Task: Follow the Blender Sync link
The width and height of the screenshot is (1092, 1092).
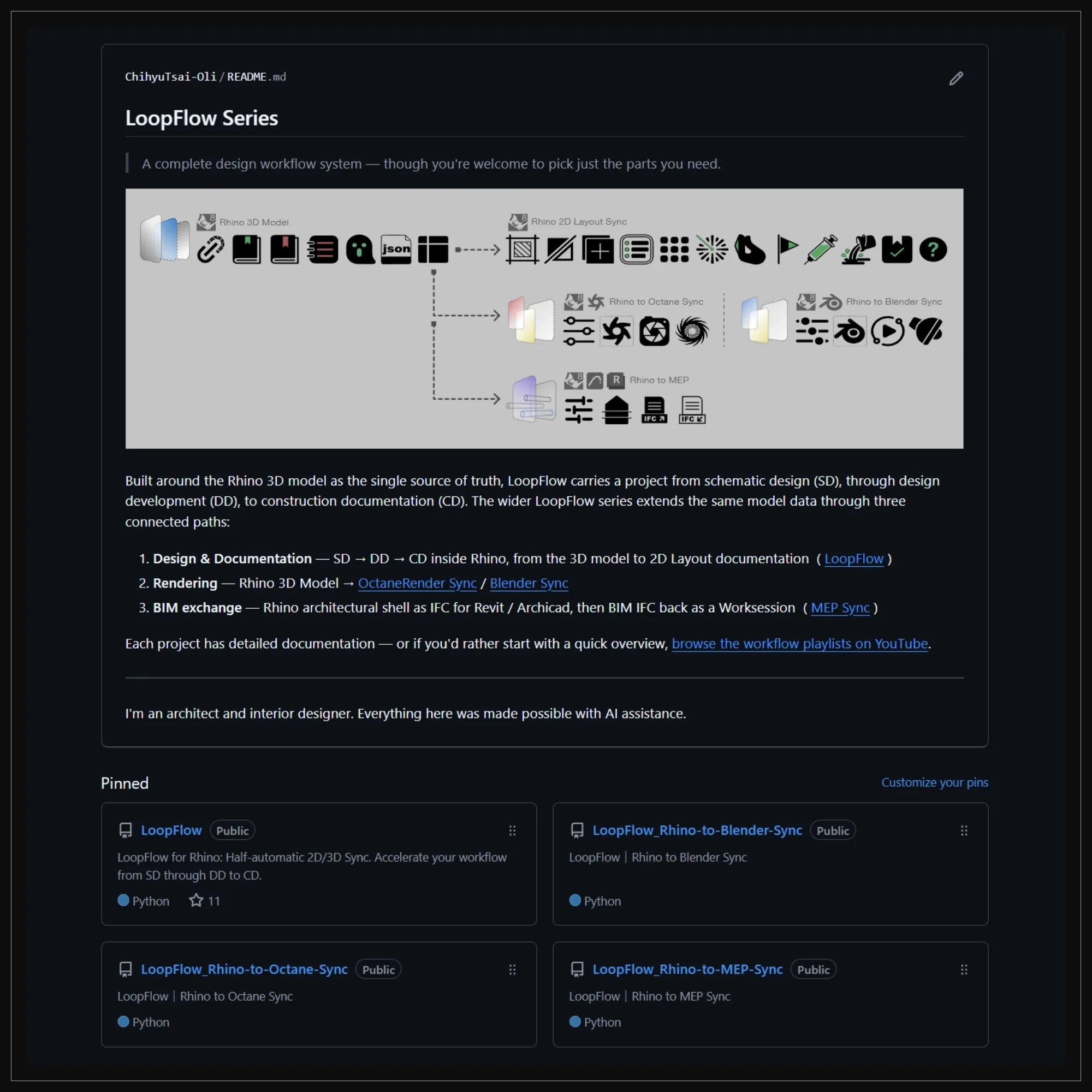Action: 529,583
